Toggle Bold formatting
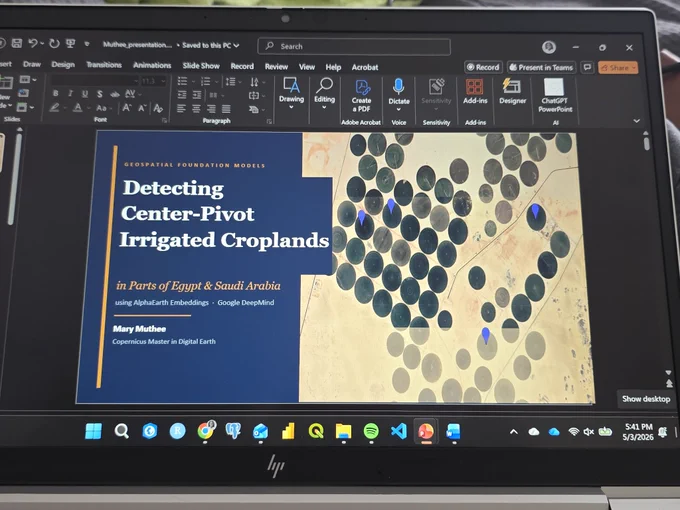This screenshot has height=510, width=680. [x=56, y=93]
